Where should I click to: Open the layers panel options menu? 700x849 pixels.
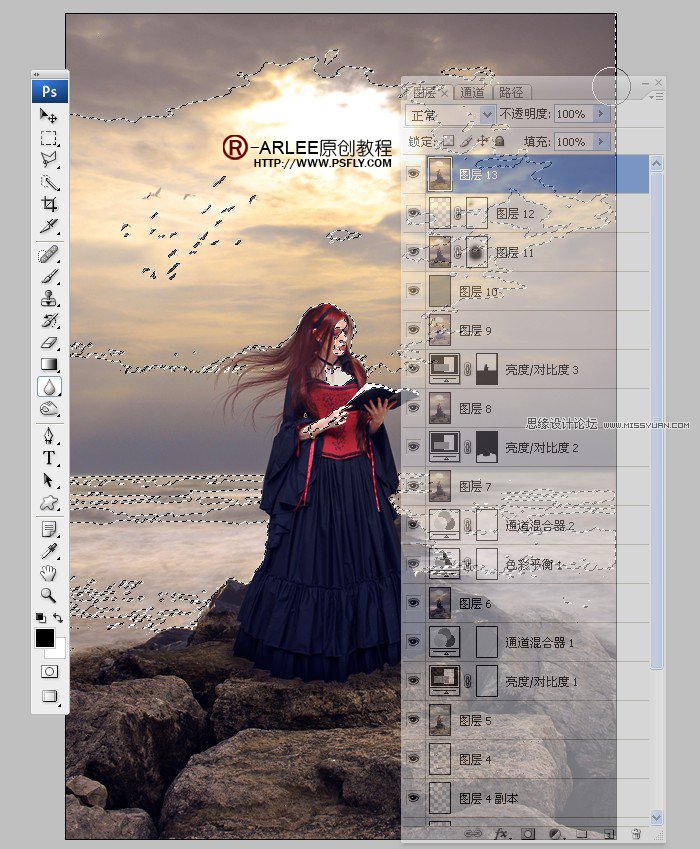656,96
